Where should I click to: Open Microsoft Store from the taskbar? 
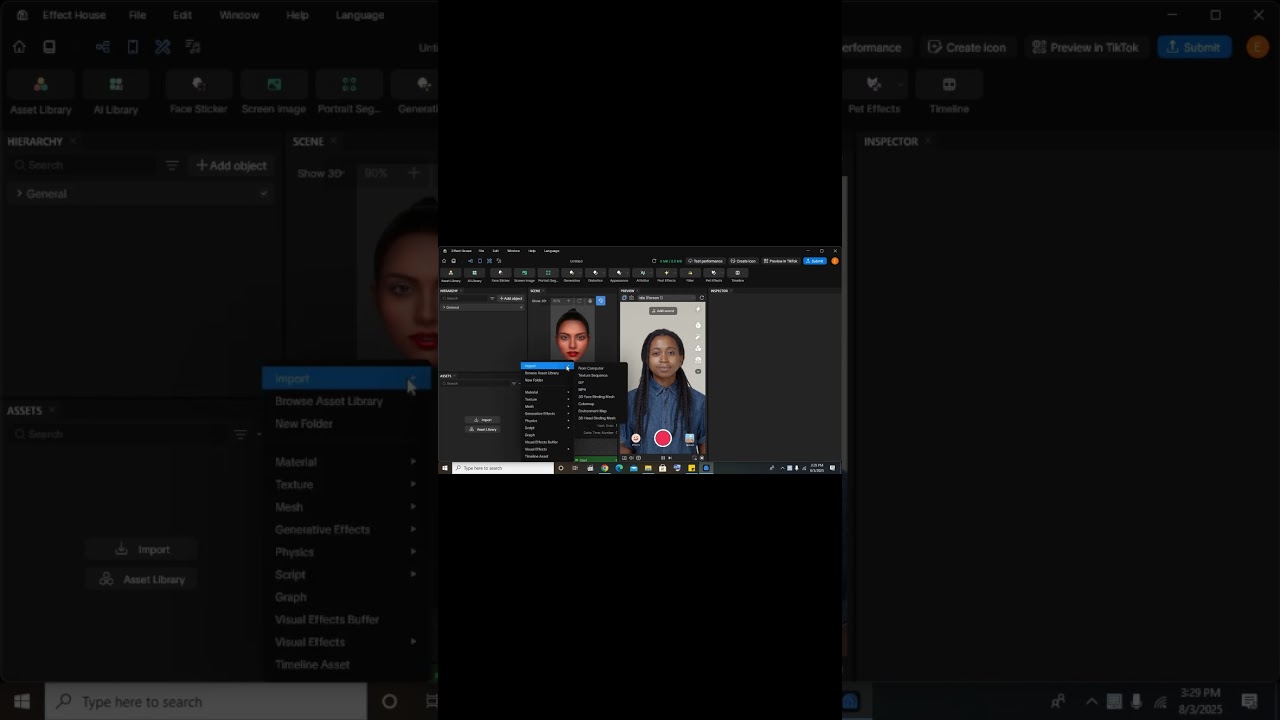(x=662, y=468)
